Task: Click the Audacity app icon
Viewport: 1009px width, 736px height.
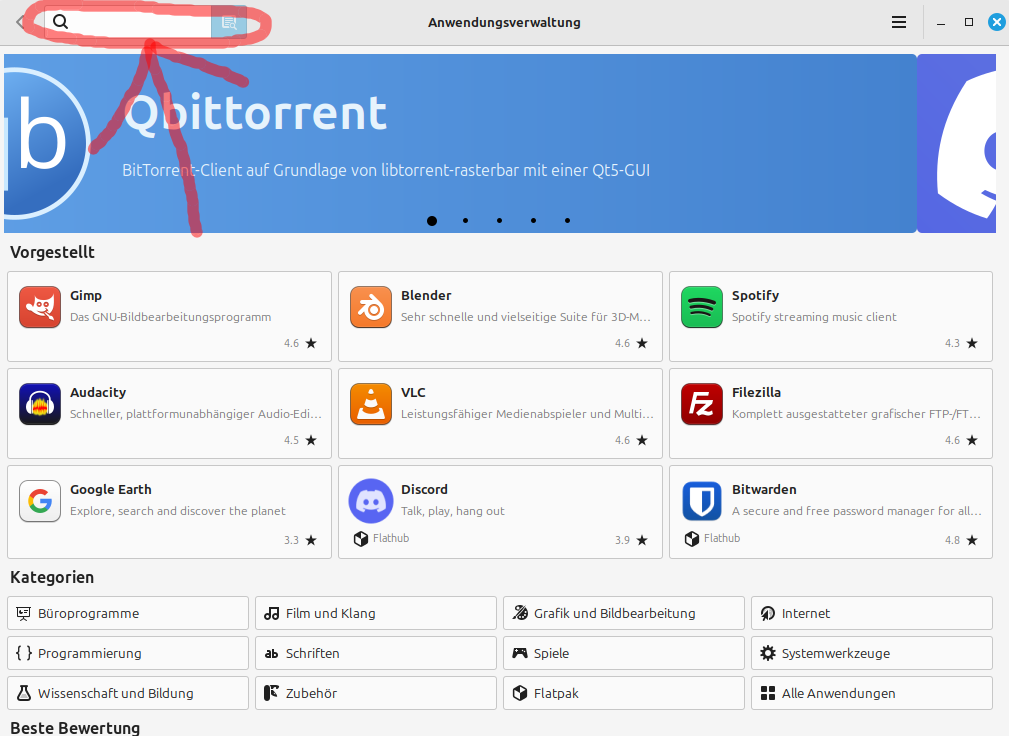Action: click(x=40, y=404)
